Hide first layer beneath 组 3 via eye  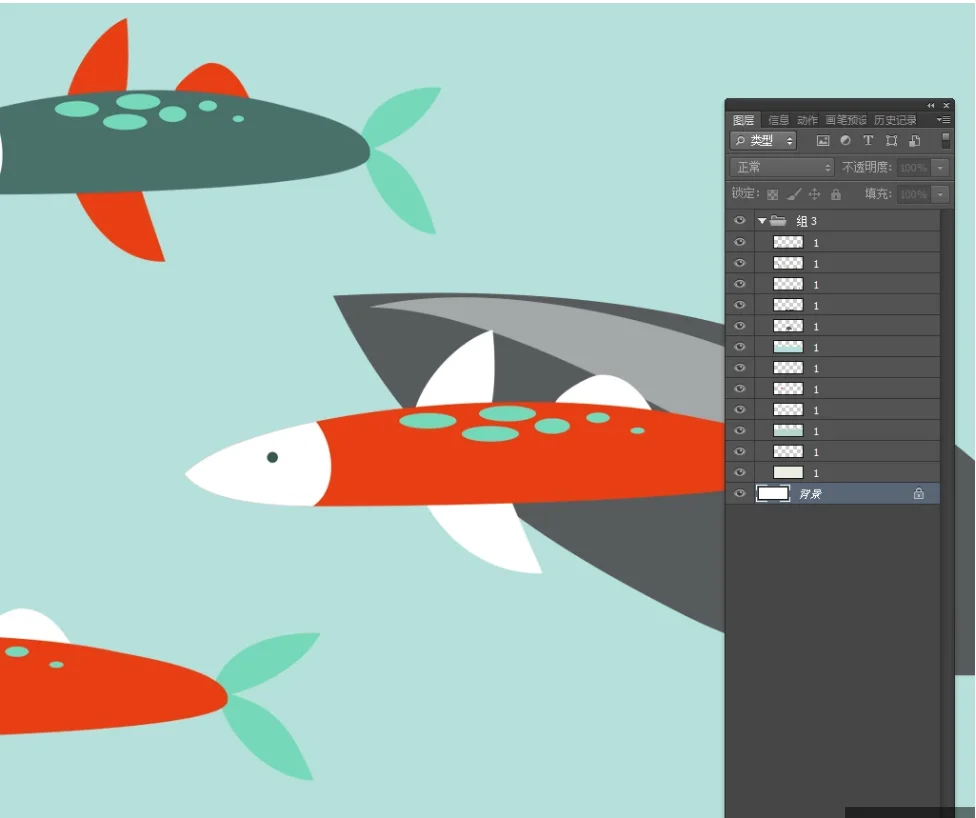point(739,242)
